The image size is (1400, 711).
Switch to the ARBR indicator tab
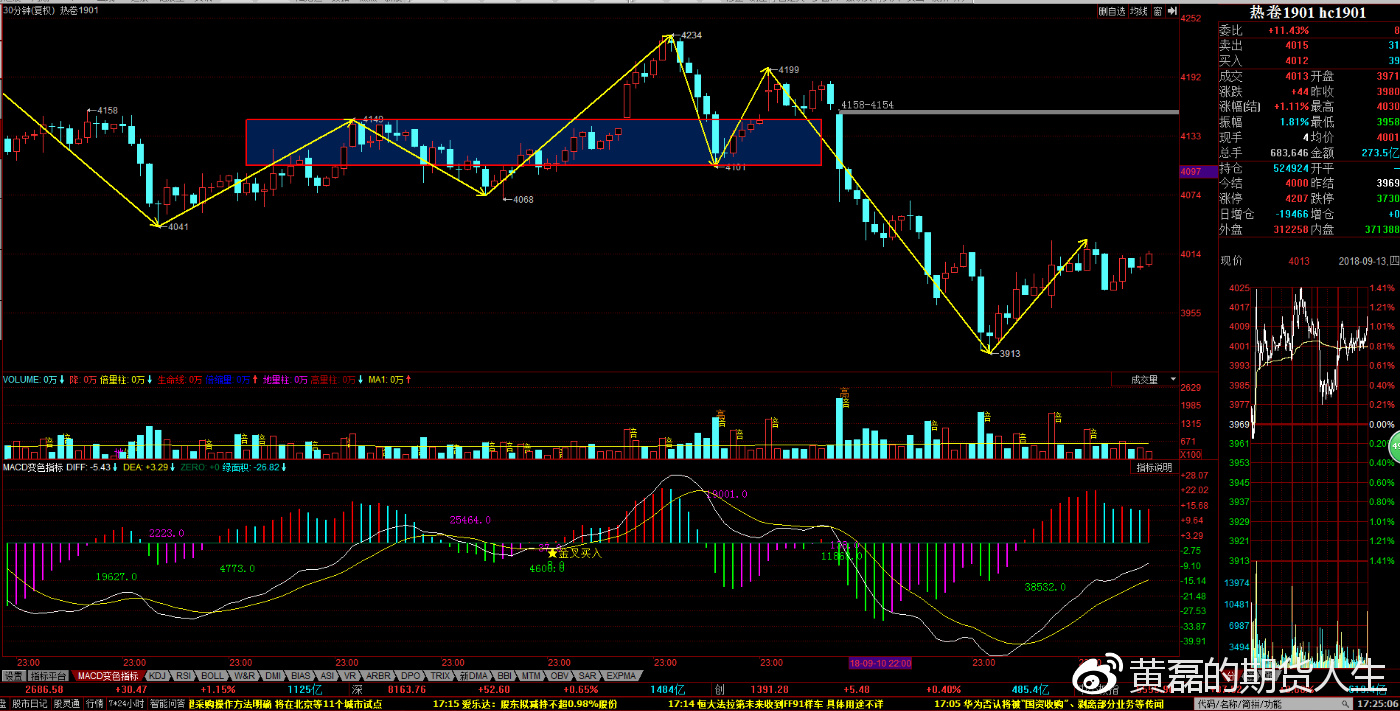point(378,676)
